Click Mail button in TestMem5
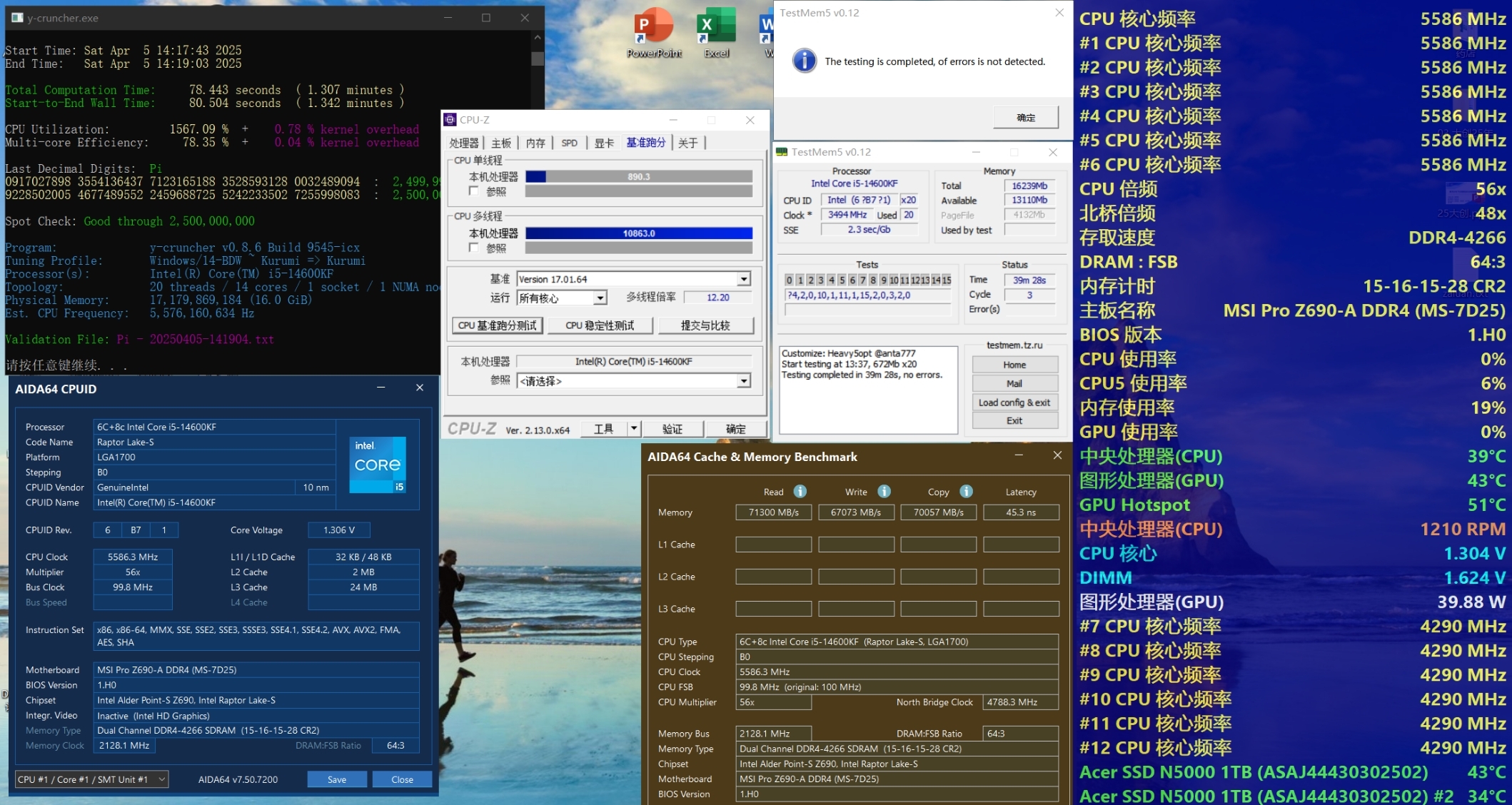This screenshot has width=1512, height=805. point(1014,383)
